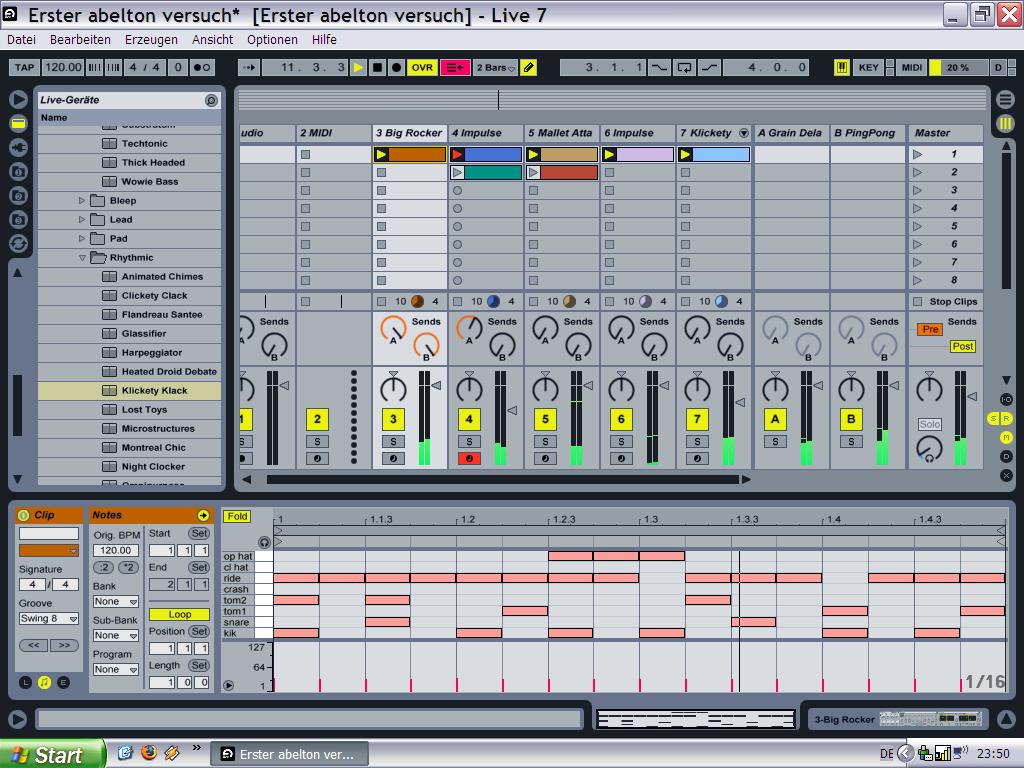Open the Live Device Browser icon
This screenshot has height=768, width=1024.
pyautogui.click(x=18, y=123)
